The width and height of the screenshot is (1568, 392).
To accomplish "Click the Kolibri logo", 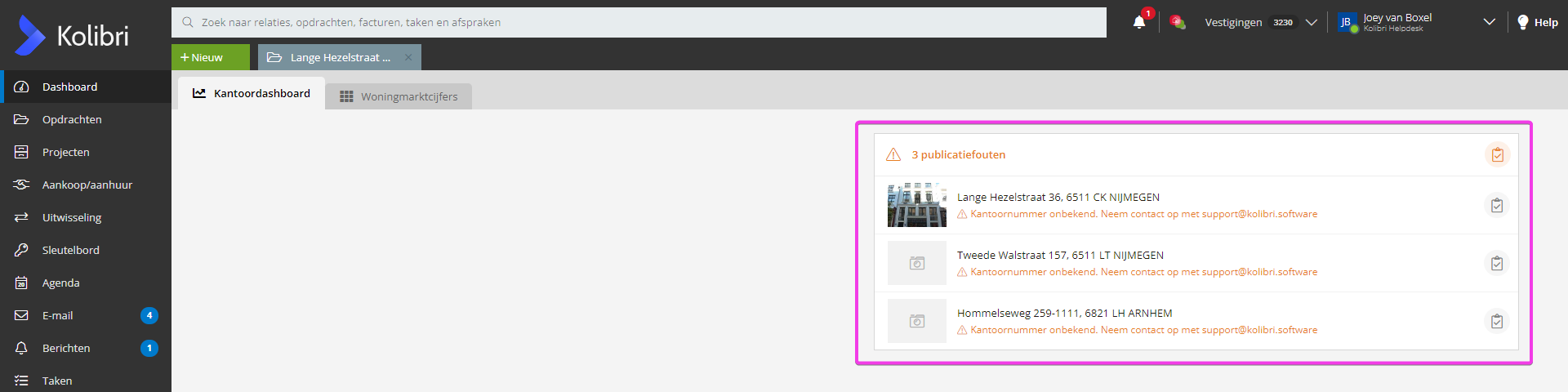I will 72,35.
